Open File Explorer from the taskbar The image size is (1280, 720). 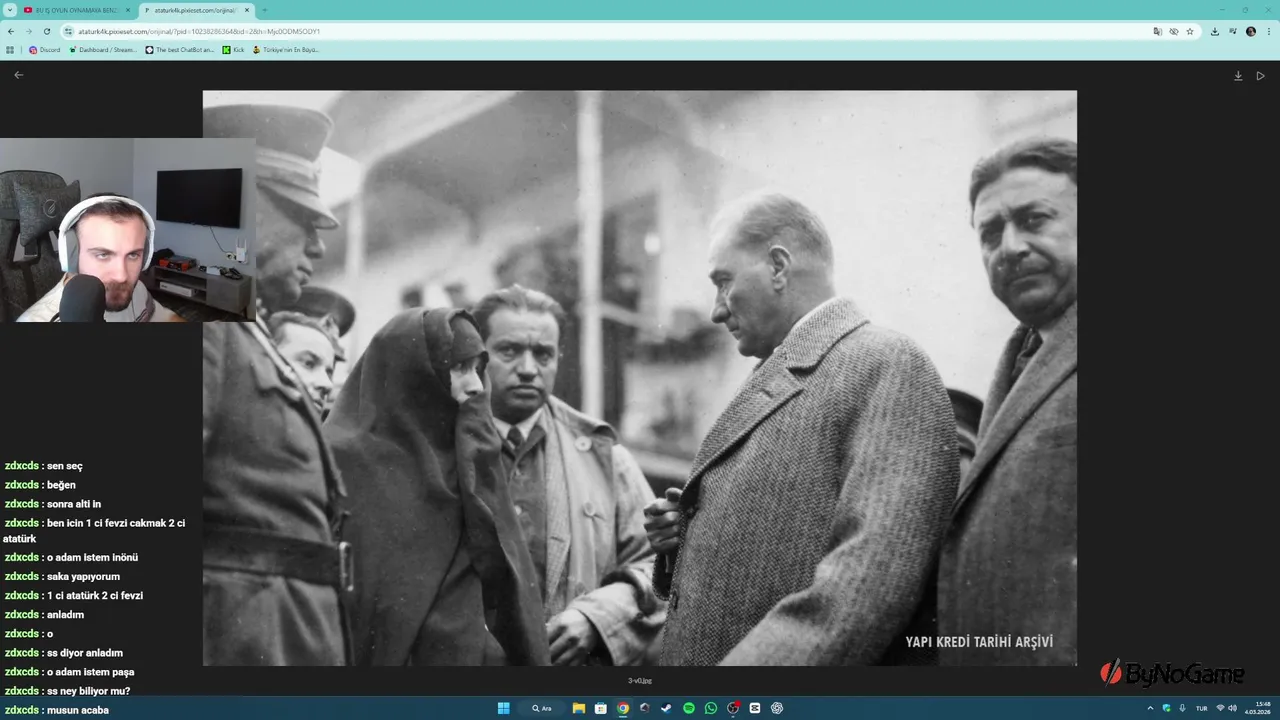[x=579, y=708]
